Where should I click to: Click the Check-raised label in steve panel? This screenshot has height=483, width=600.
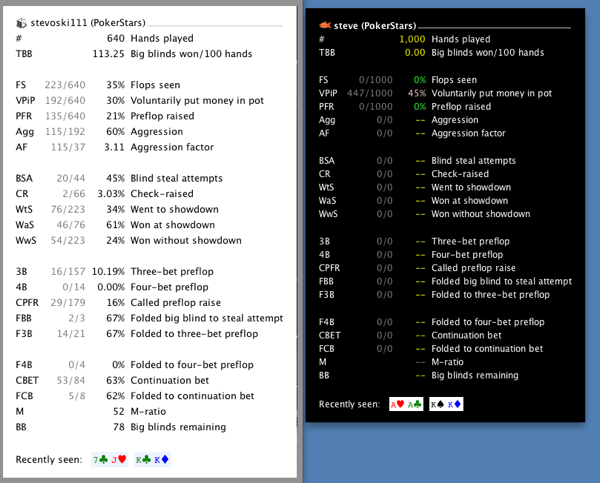point(460,174)
